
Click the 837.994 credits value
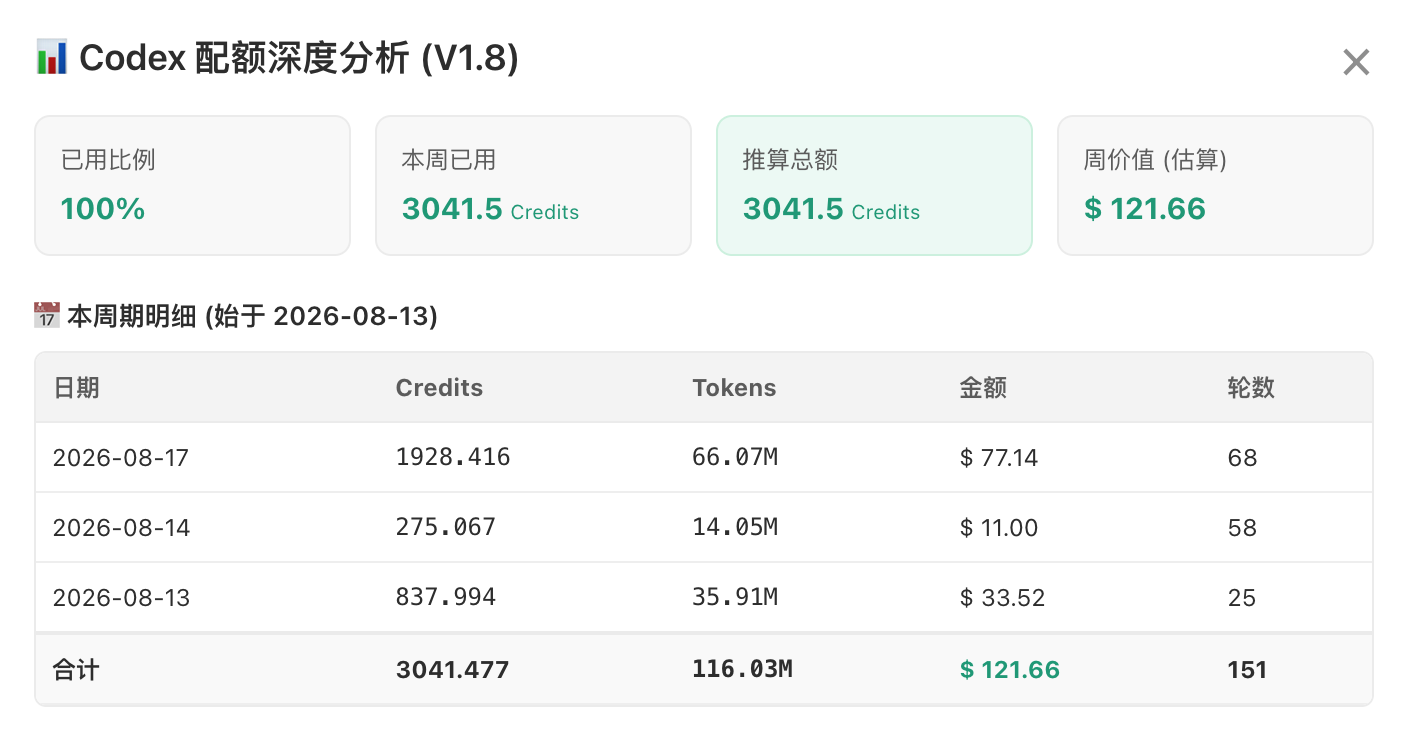(446, 597)
